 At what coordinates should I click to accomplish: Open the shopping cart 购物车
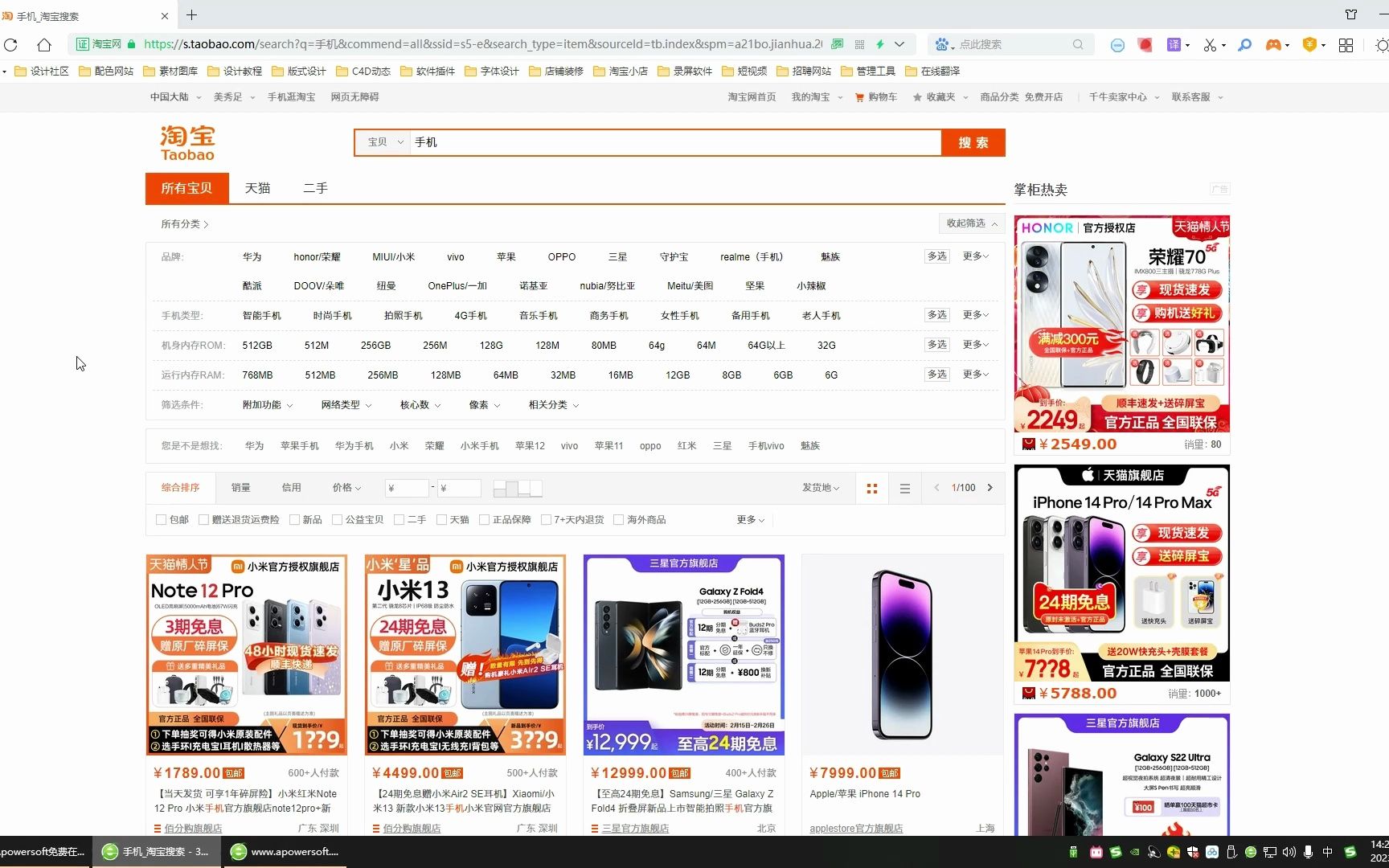tap(876, 97)
